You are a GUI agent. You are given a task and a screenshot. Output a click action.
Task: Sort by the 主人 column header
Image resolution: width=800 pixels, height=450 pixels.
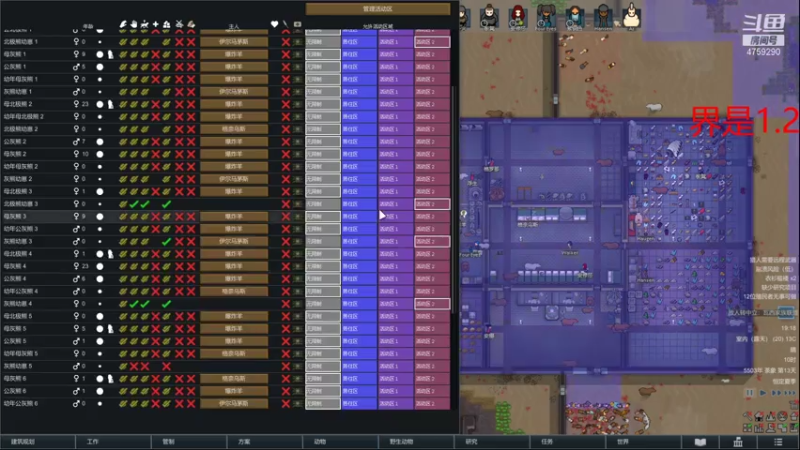point(234,26)
